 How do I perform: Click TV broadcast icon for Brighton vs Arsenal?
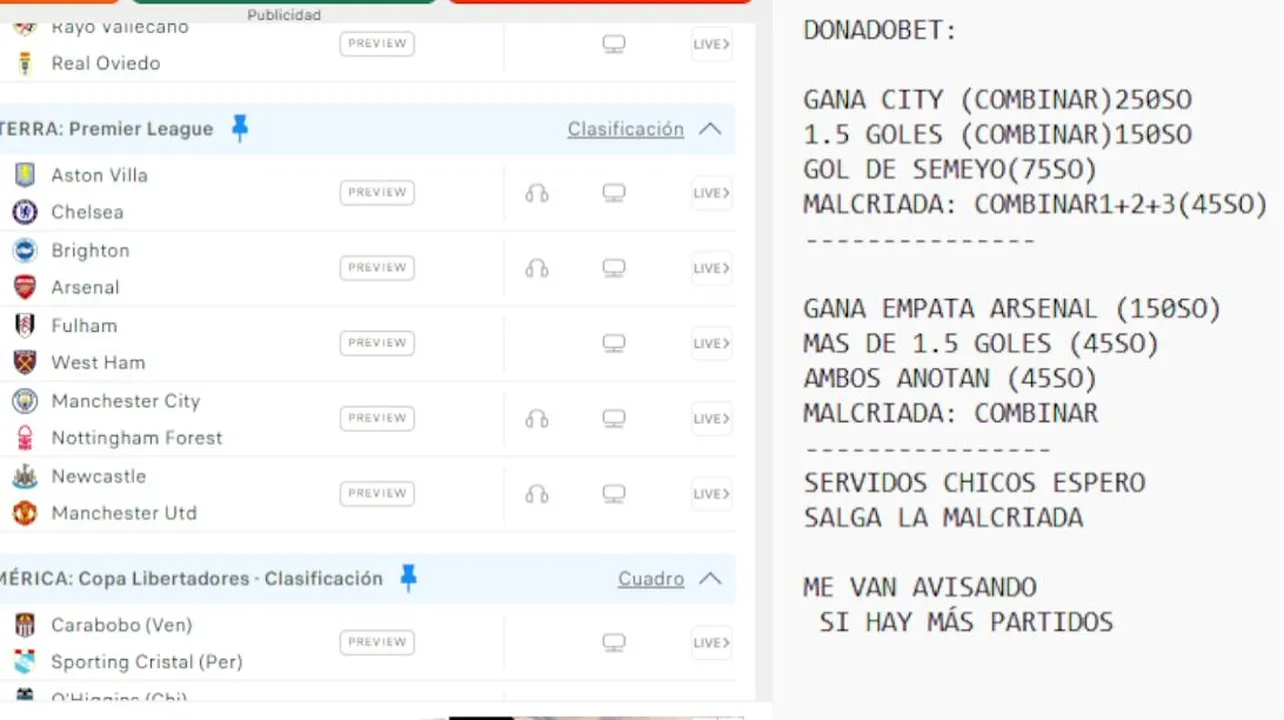(614, 268)
